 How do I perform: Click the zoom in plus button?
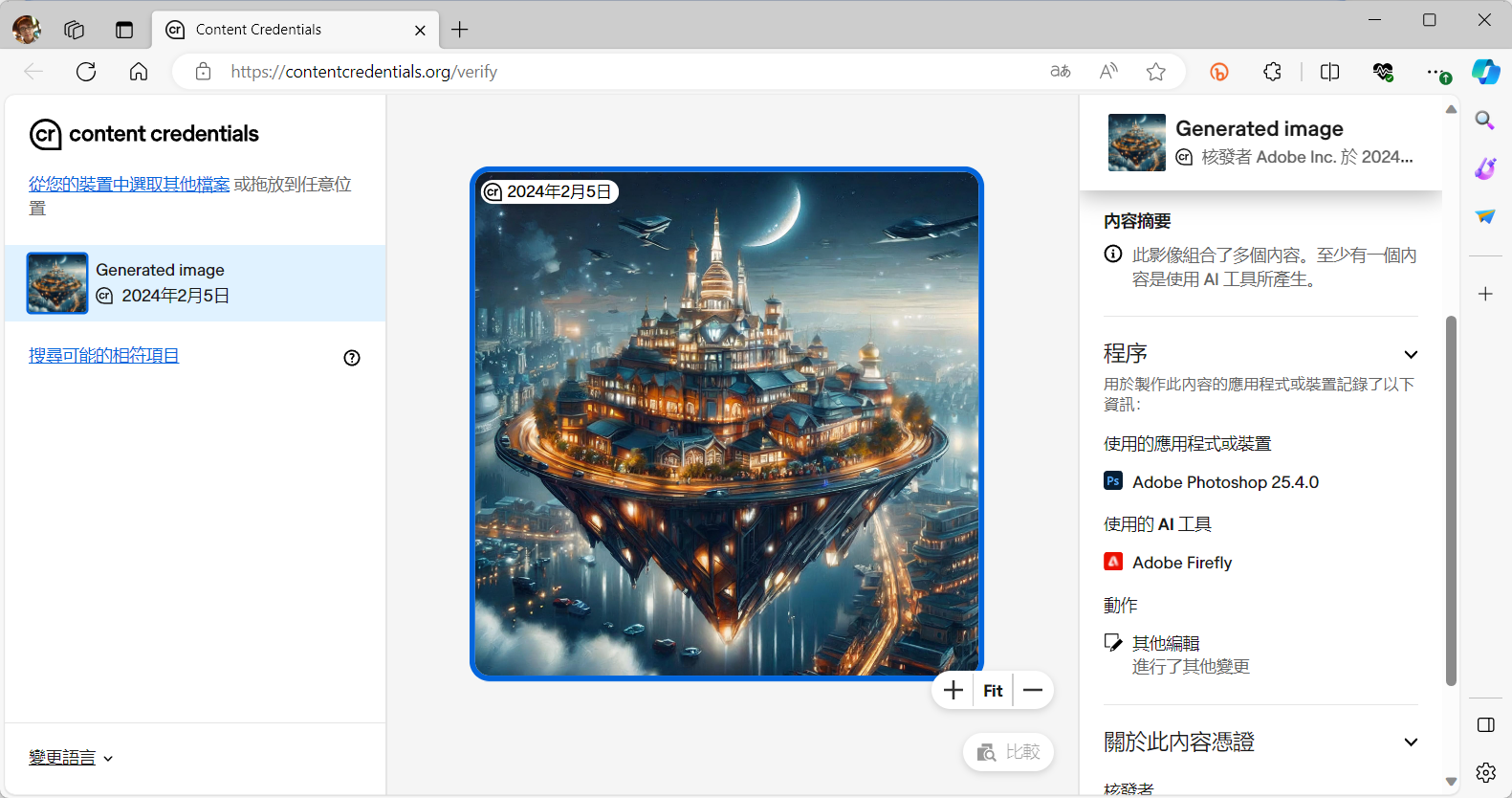click(x=953, y=691)
